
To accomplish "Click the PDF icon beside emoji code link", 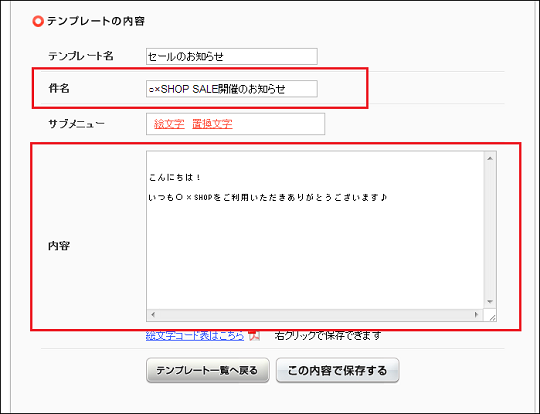I will [255, 335].
